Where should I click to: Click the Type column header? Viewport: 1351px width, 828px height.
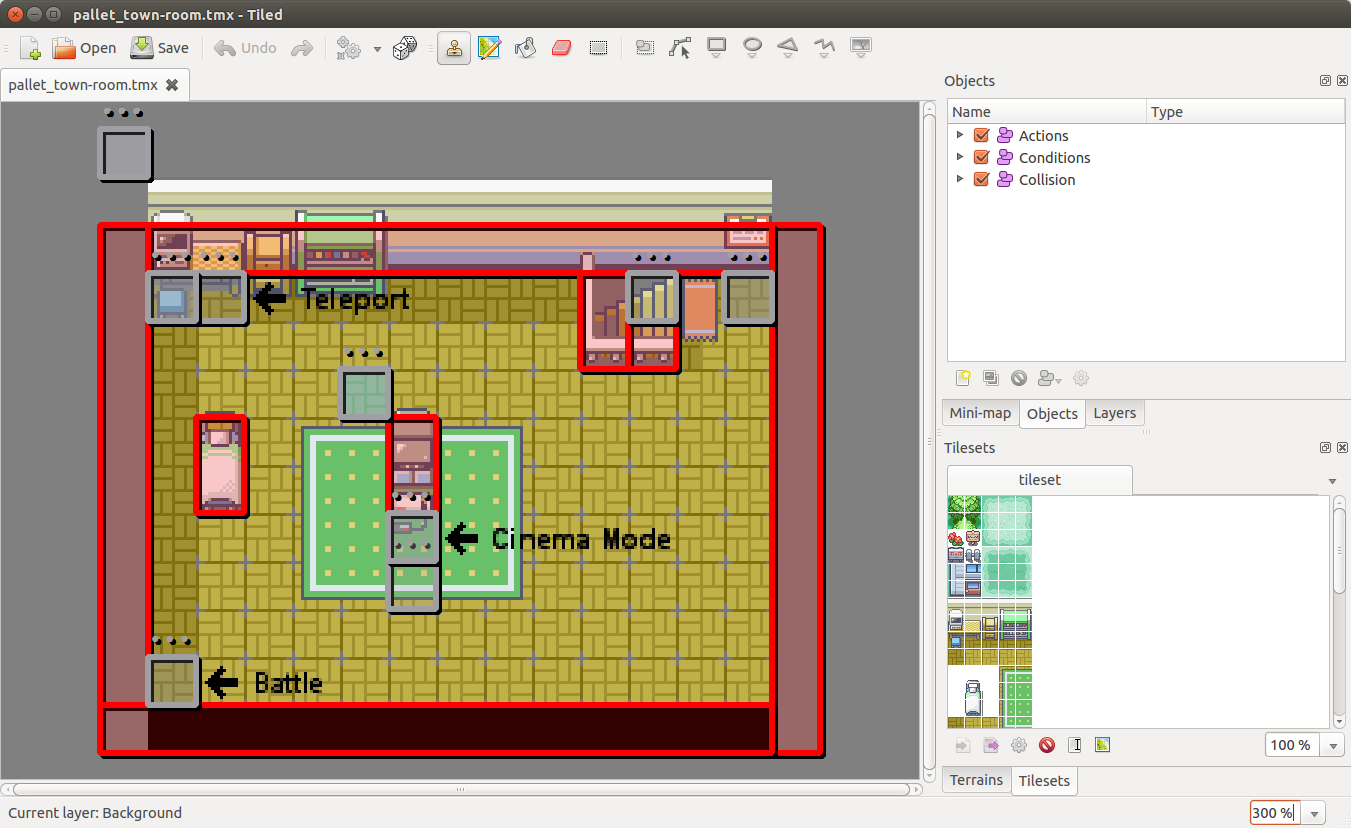pyautogui.click(x=1245, y=112)
